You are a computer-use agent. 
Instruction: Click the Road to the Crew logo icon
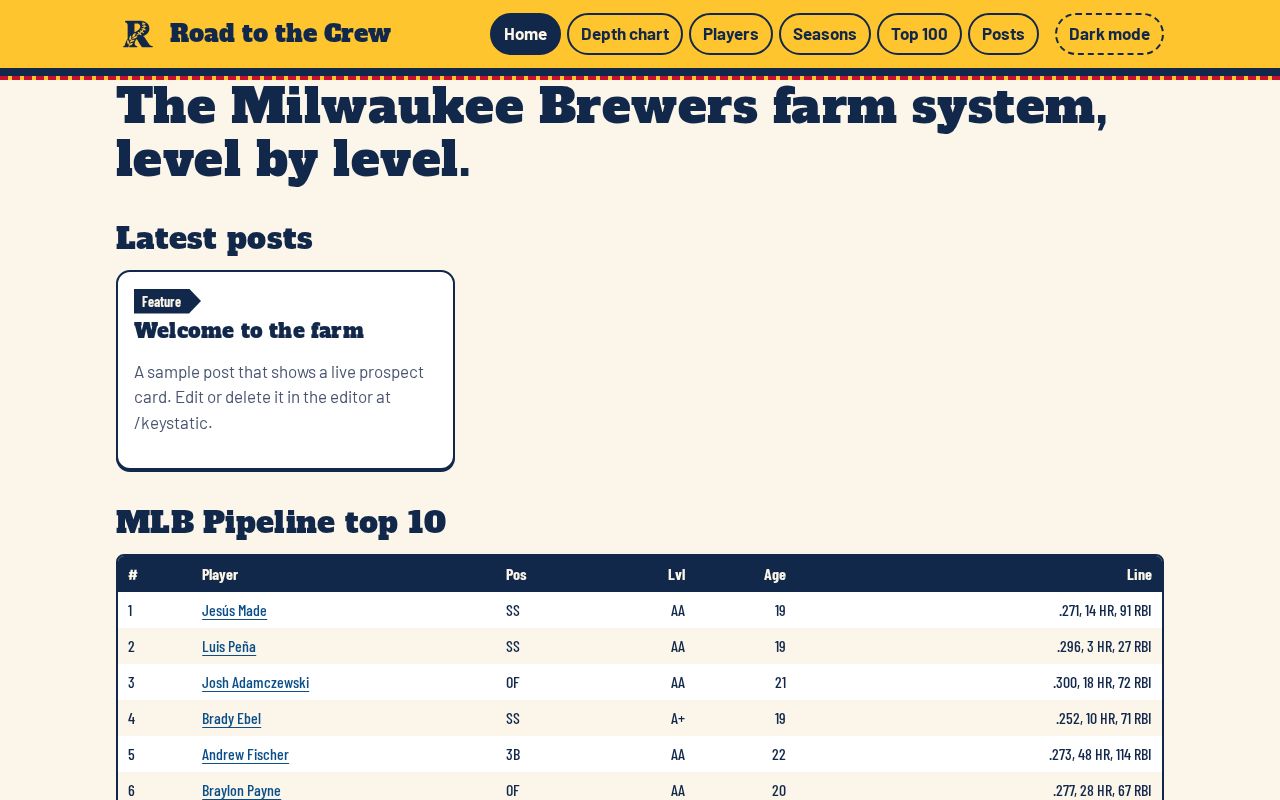tap(138, 34)
